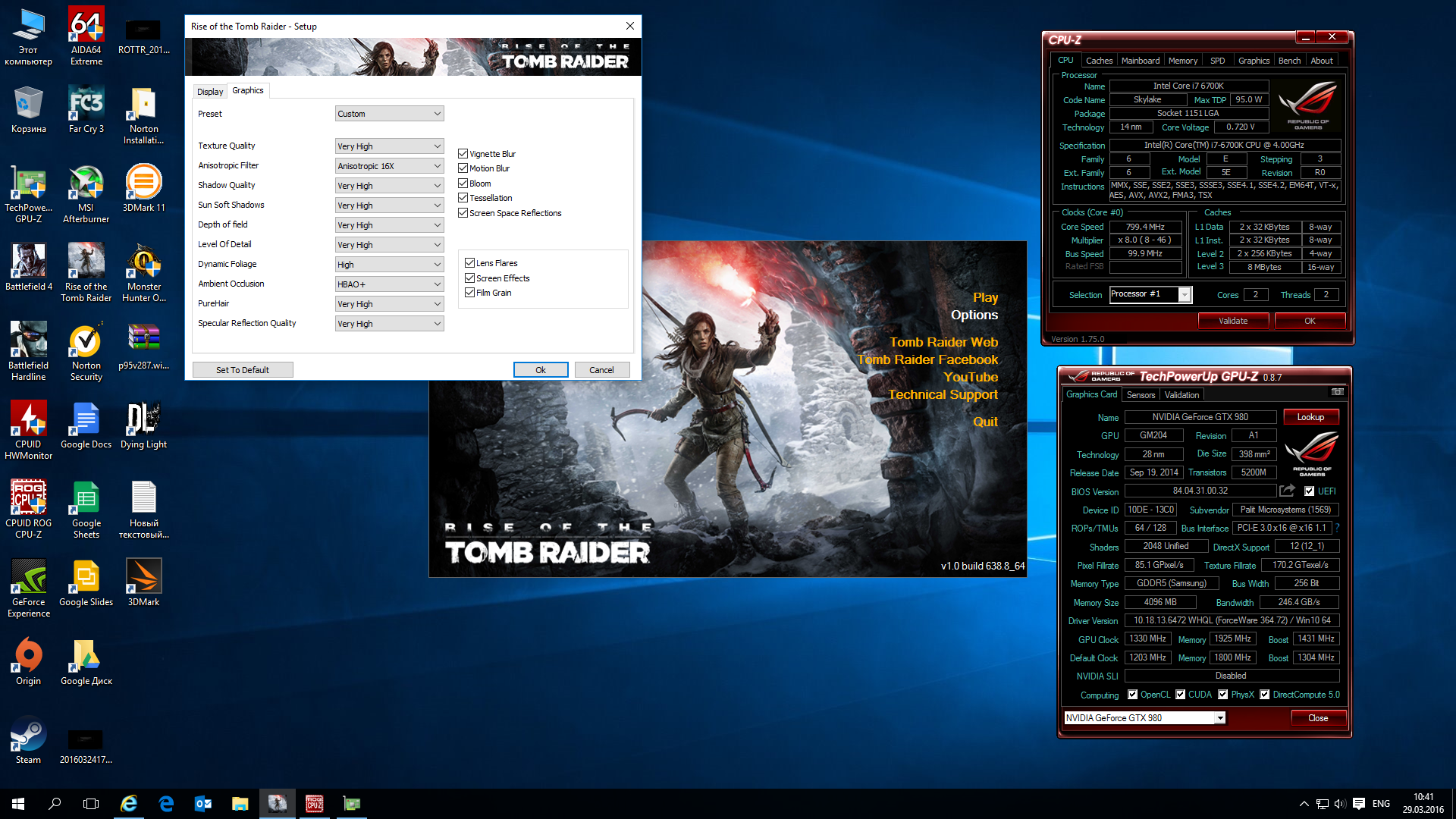The width and height of the screenshot is (1456, 819).
Task: Open the Mainboard tab in CPU-Z
Action: [1140, 61]
